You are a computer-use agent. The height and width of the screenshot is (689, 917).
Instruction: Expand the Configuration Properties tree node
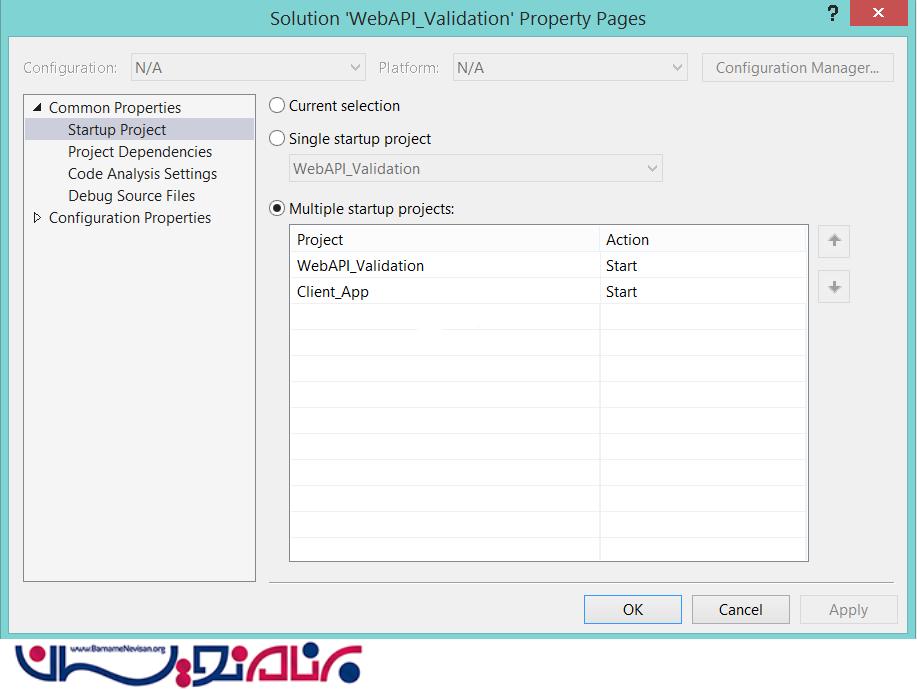tap(37, 218)
